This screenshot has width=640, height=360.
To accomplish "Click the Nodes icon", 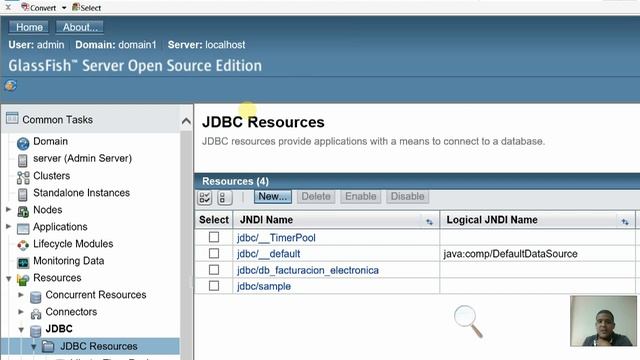I will 23,211.
